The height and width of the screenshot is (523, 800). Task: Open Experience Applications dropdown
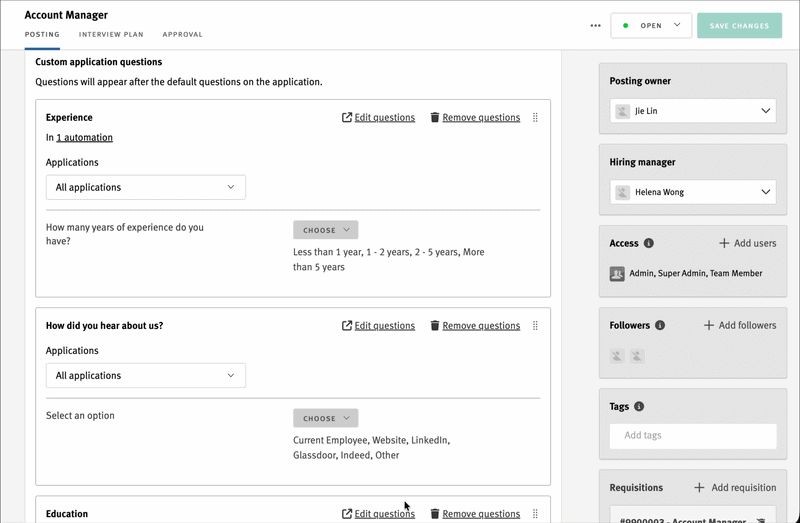click(146, 187)
